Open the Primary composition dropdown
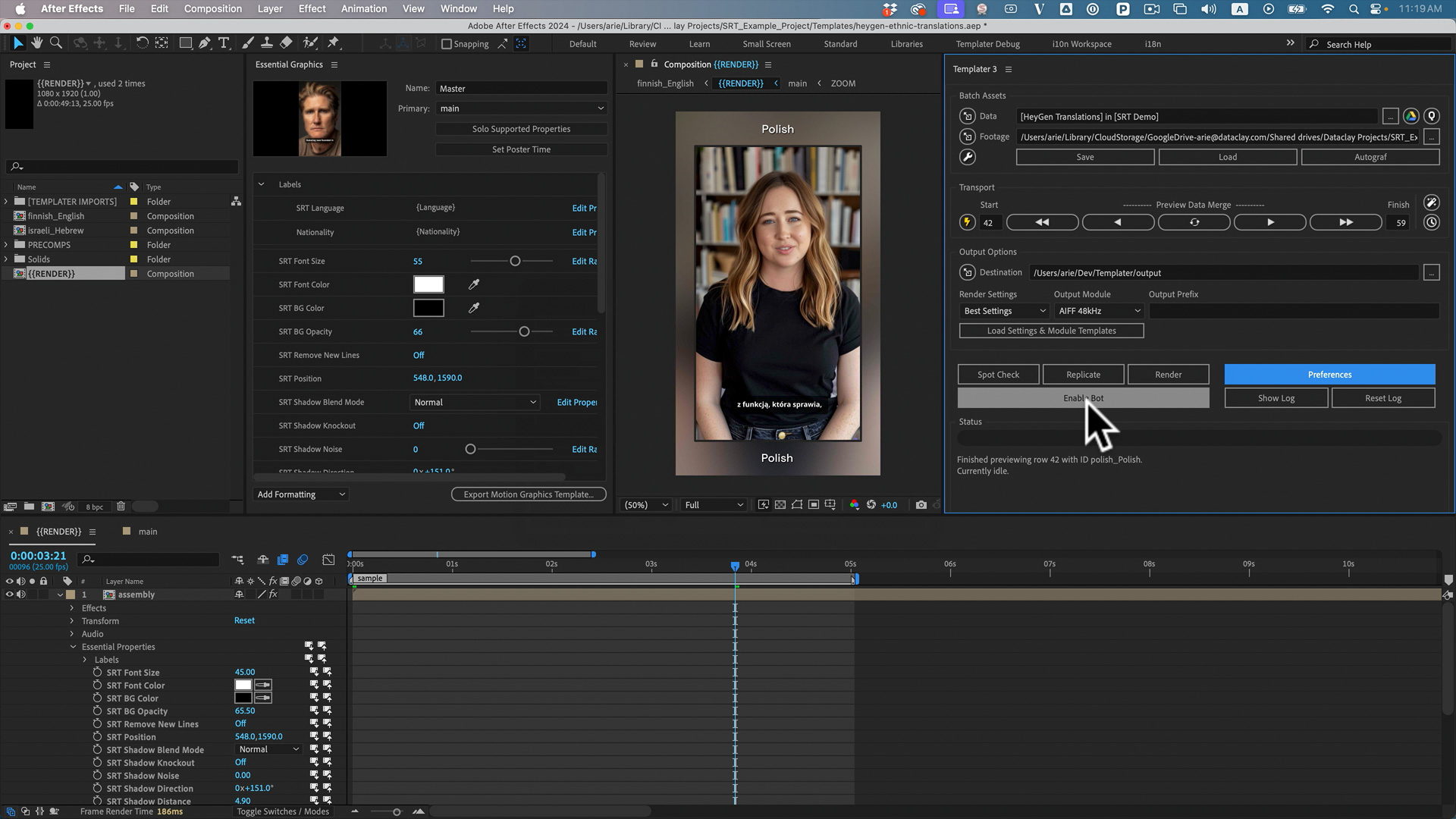This screenshot has height=819, width=1456. click(521, 108)
